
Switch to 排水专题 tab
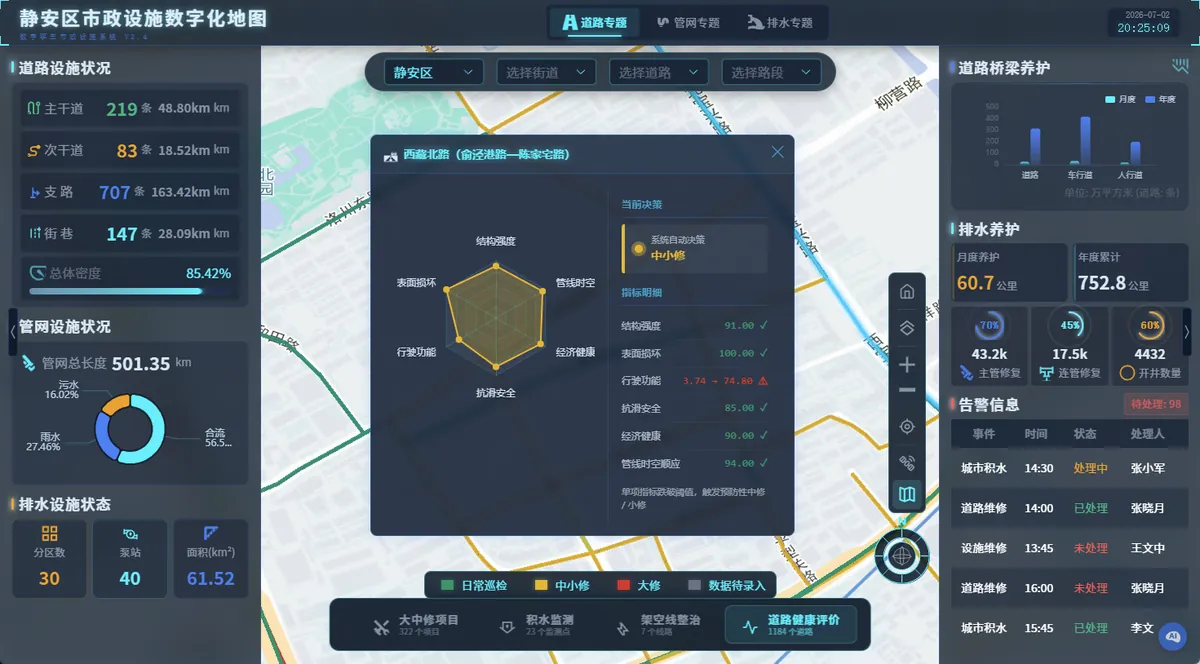pyautogui.click(x=780, y=22)
